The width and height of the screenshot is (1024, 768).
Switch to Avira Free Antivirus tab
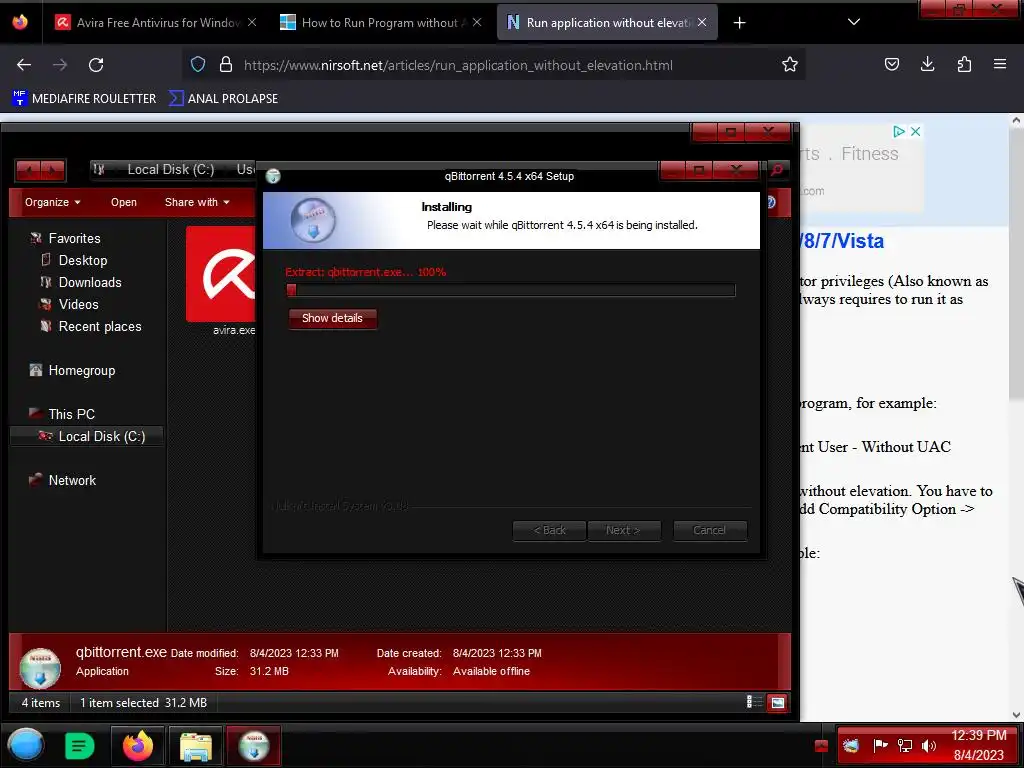click(157, 23)
